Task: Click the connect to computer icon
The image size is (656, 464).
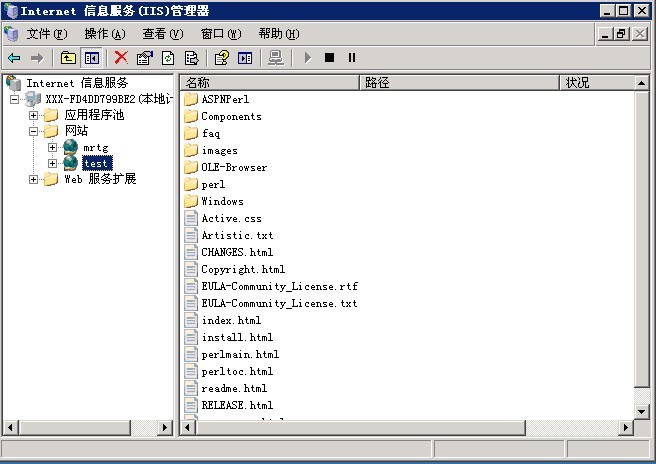Action: click(276, 58)
